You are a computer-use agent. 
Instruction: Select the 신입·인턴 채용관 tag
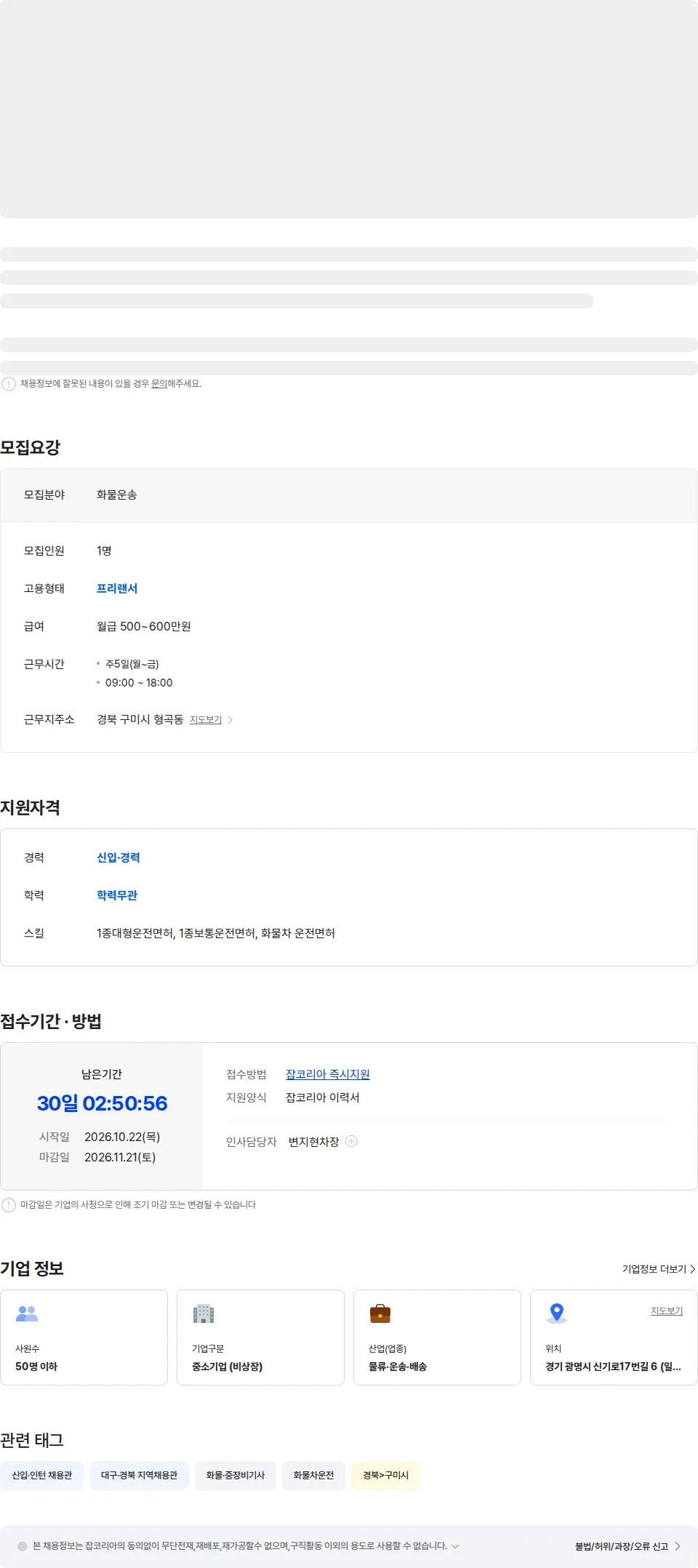tap(42, 1476)
